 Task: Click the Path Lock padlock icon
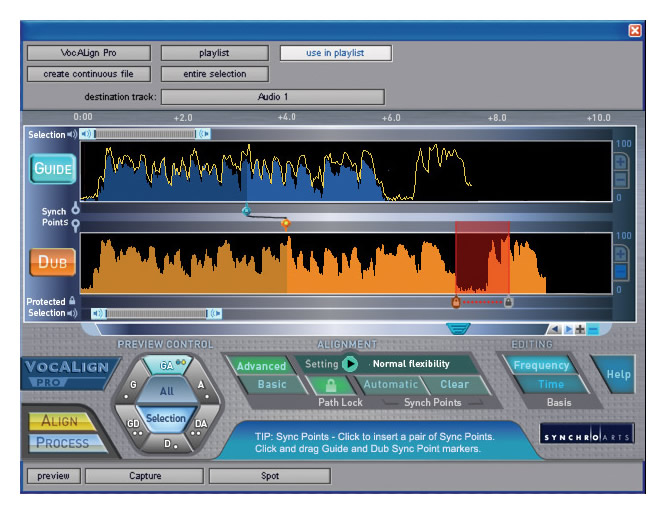pos(331,385)
